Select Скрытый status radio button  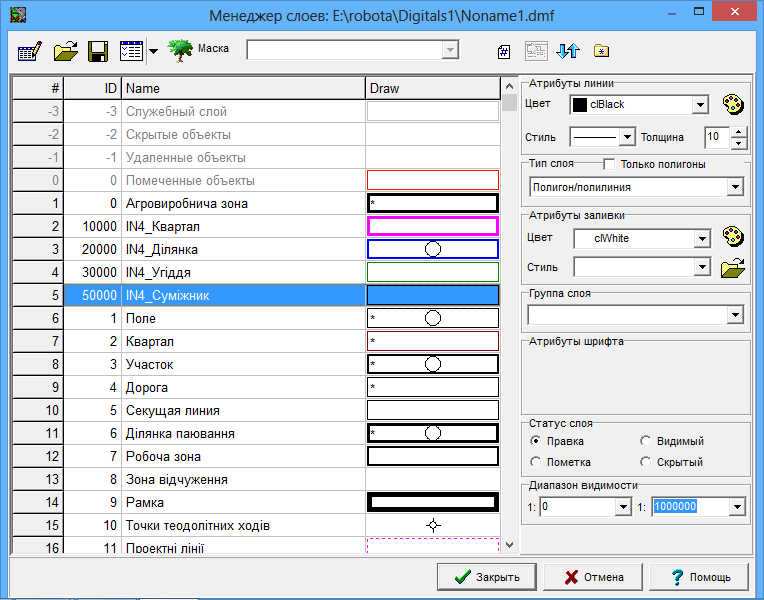(646, 462)
